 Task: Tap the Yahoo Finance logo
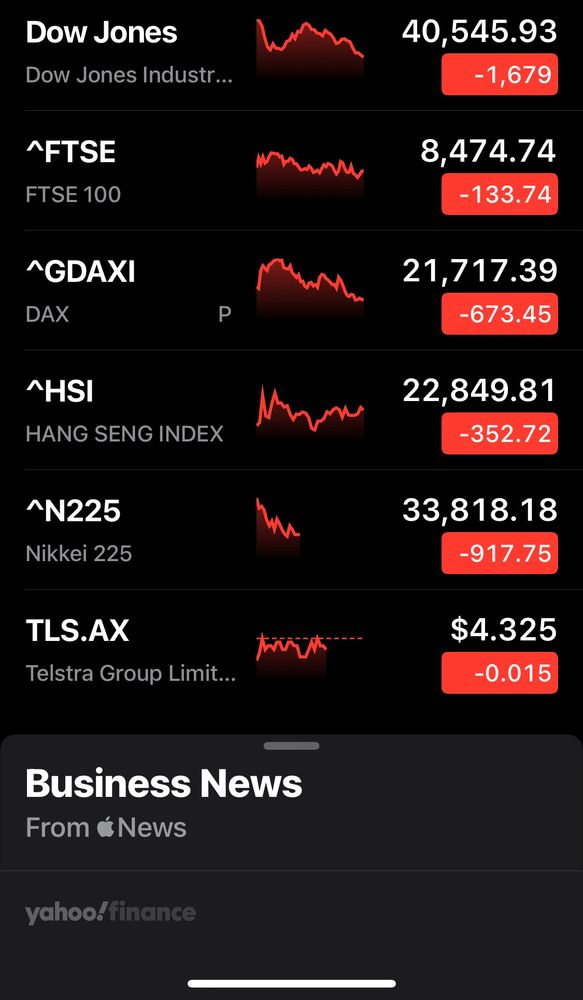coord(109,911)
